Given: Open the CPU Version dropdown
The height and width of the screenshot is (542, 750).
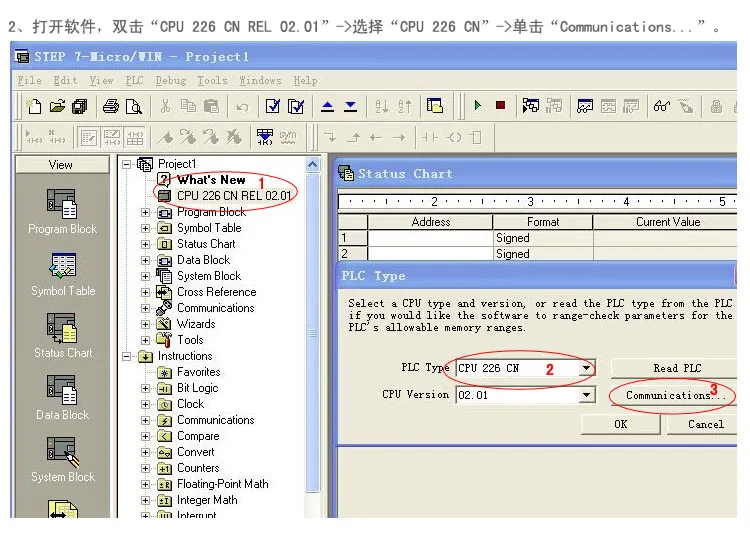Looking at the screenshot, I should 586,395.
